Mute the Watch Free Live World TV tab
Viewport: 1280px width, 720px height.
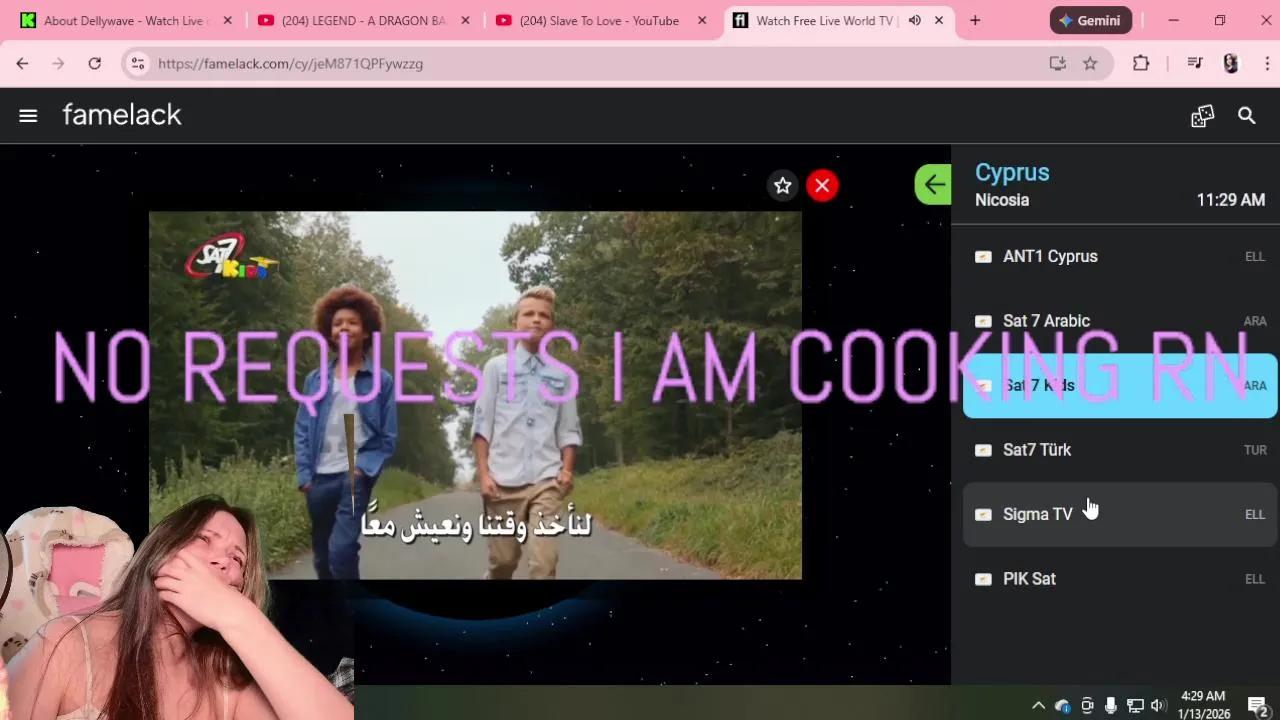click(914, 20)
